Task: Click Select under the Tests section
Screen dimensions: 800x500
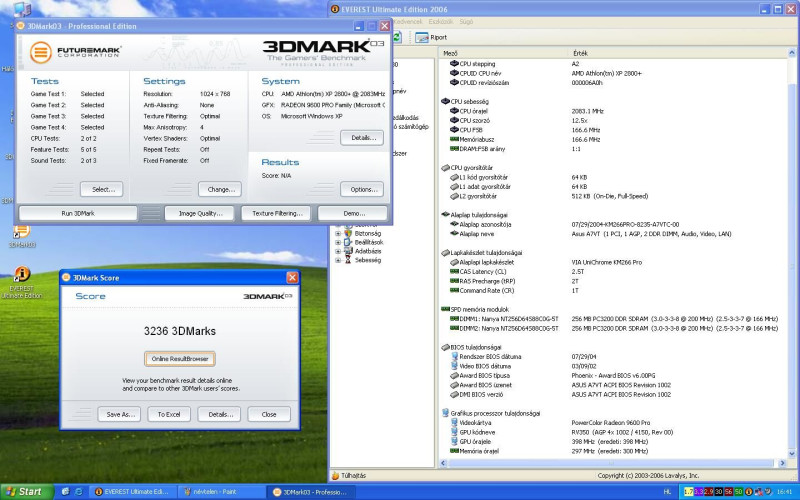Action: (102, 189)
